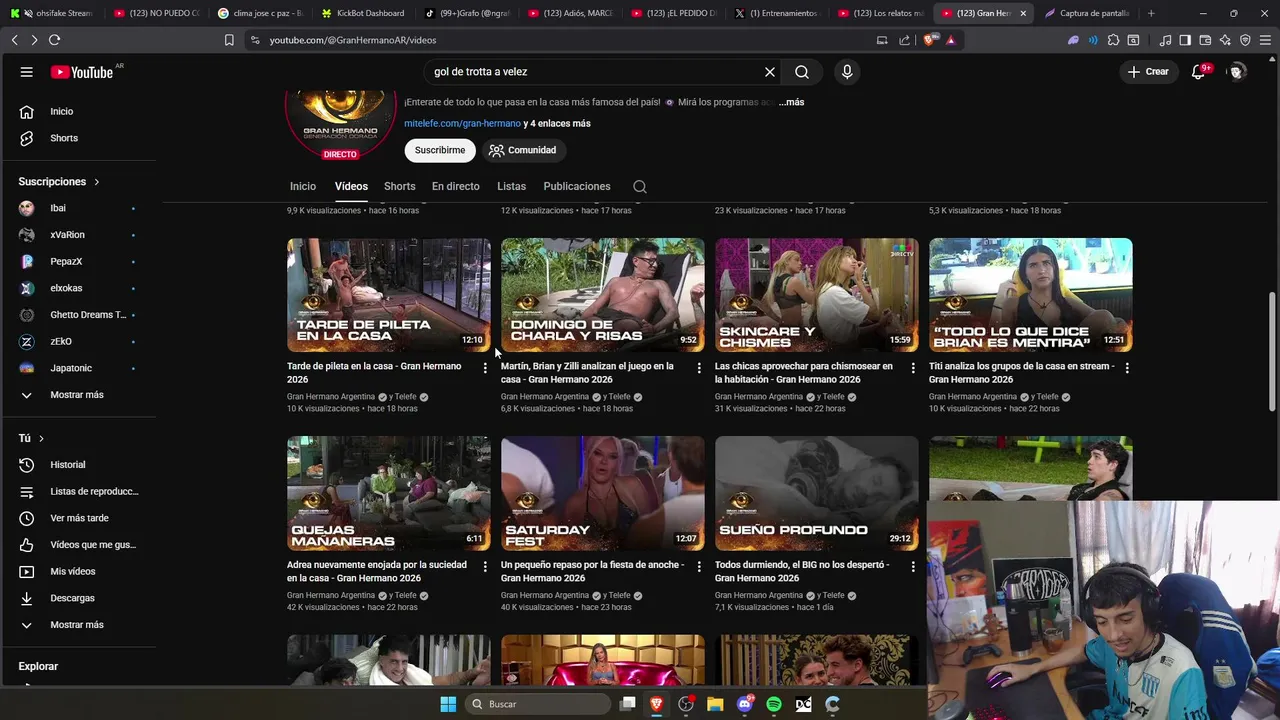Expand channel description with ...más
1280x720 pixels.
[791, 102]
